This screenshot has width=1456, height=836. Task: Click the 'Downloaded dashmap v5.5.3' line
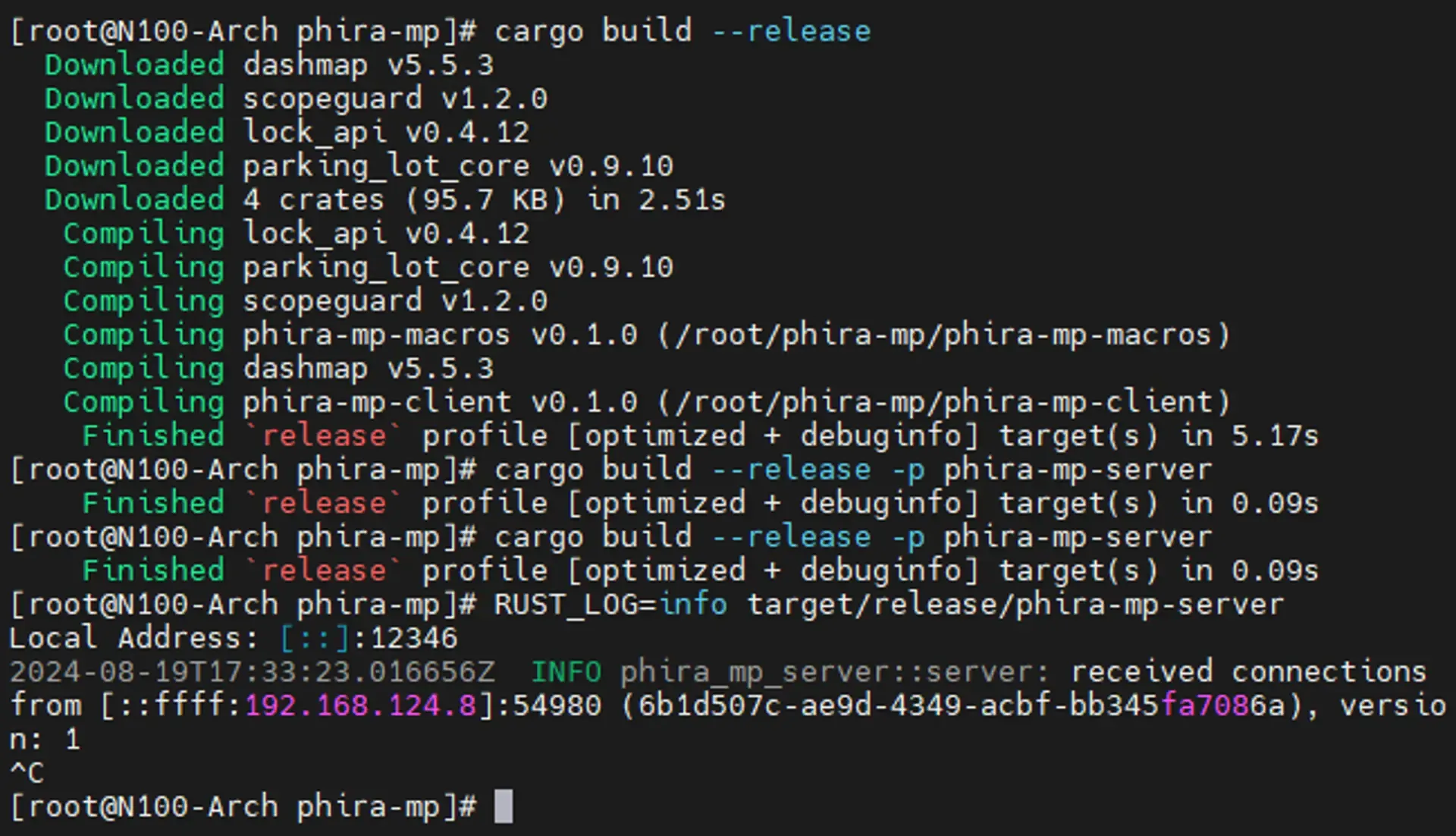[x=269, y=65]
